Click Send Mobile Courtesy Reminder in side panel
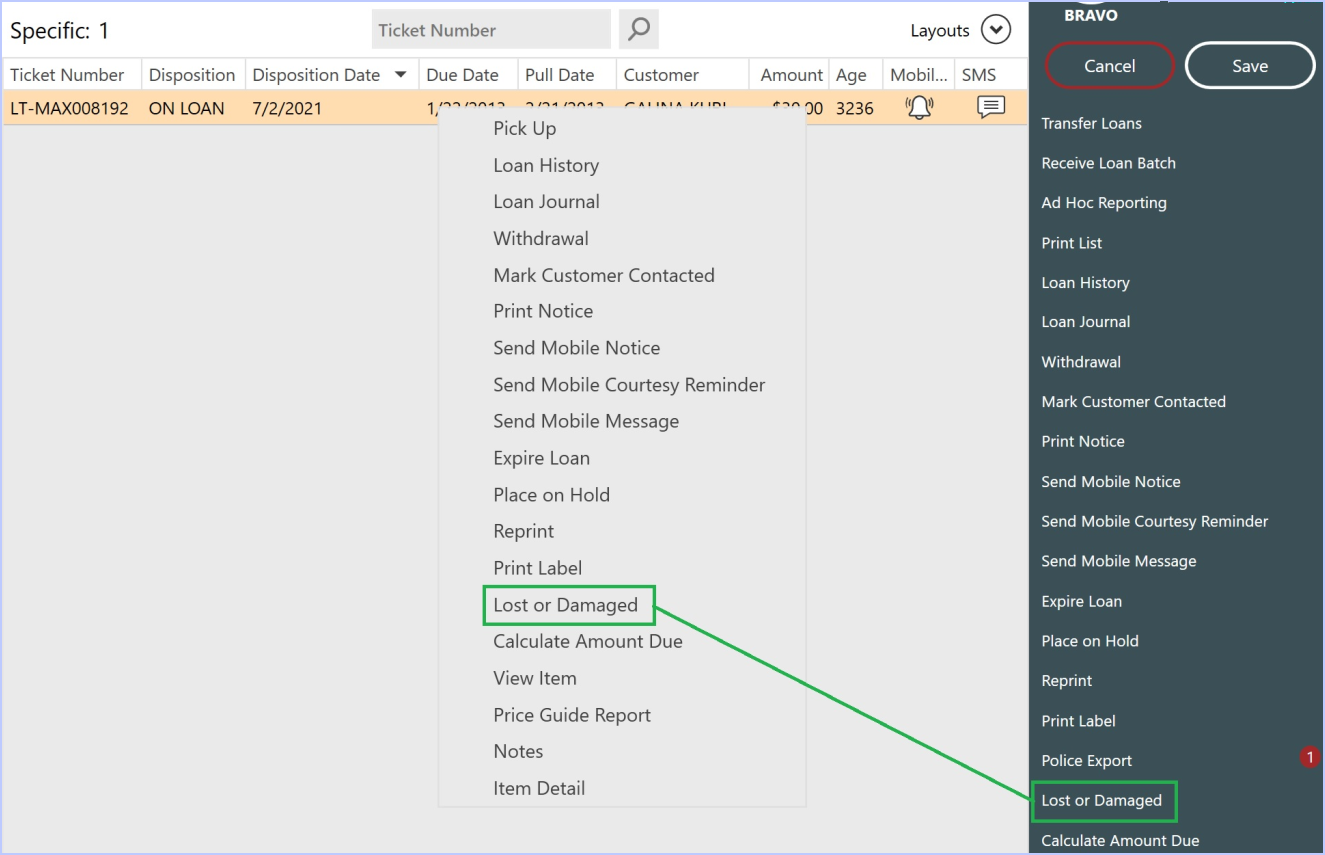The width and height of the screenshot is (1325, 855). point(1155,521)
